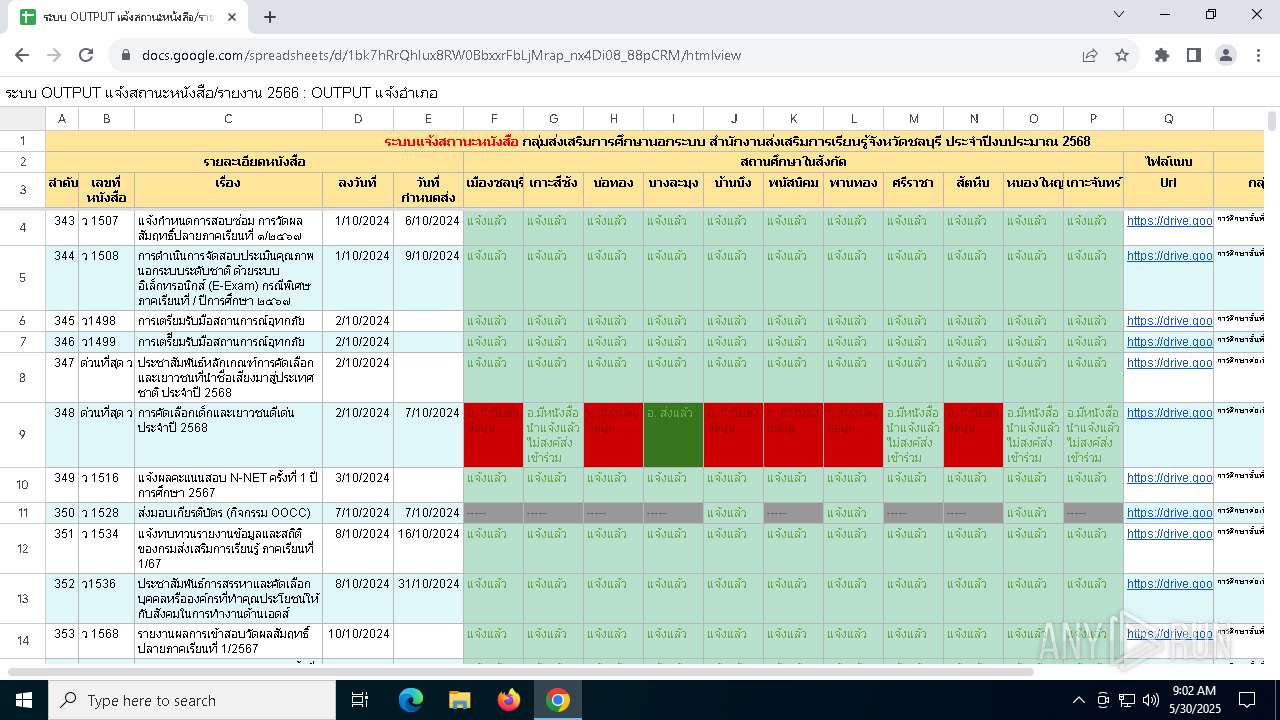Click column header C
1280x720 pixels.
228,119
